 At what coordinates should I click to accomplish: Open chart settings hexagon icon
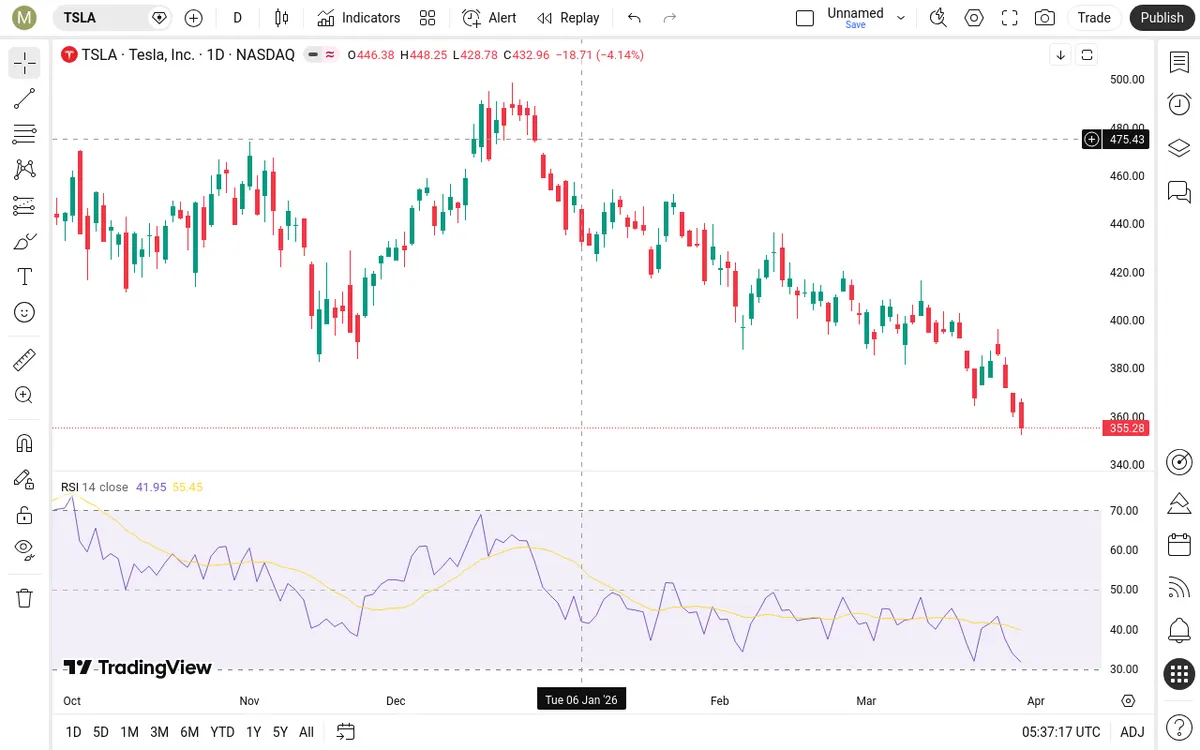click(973, 18)
